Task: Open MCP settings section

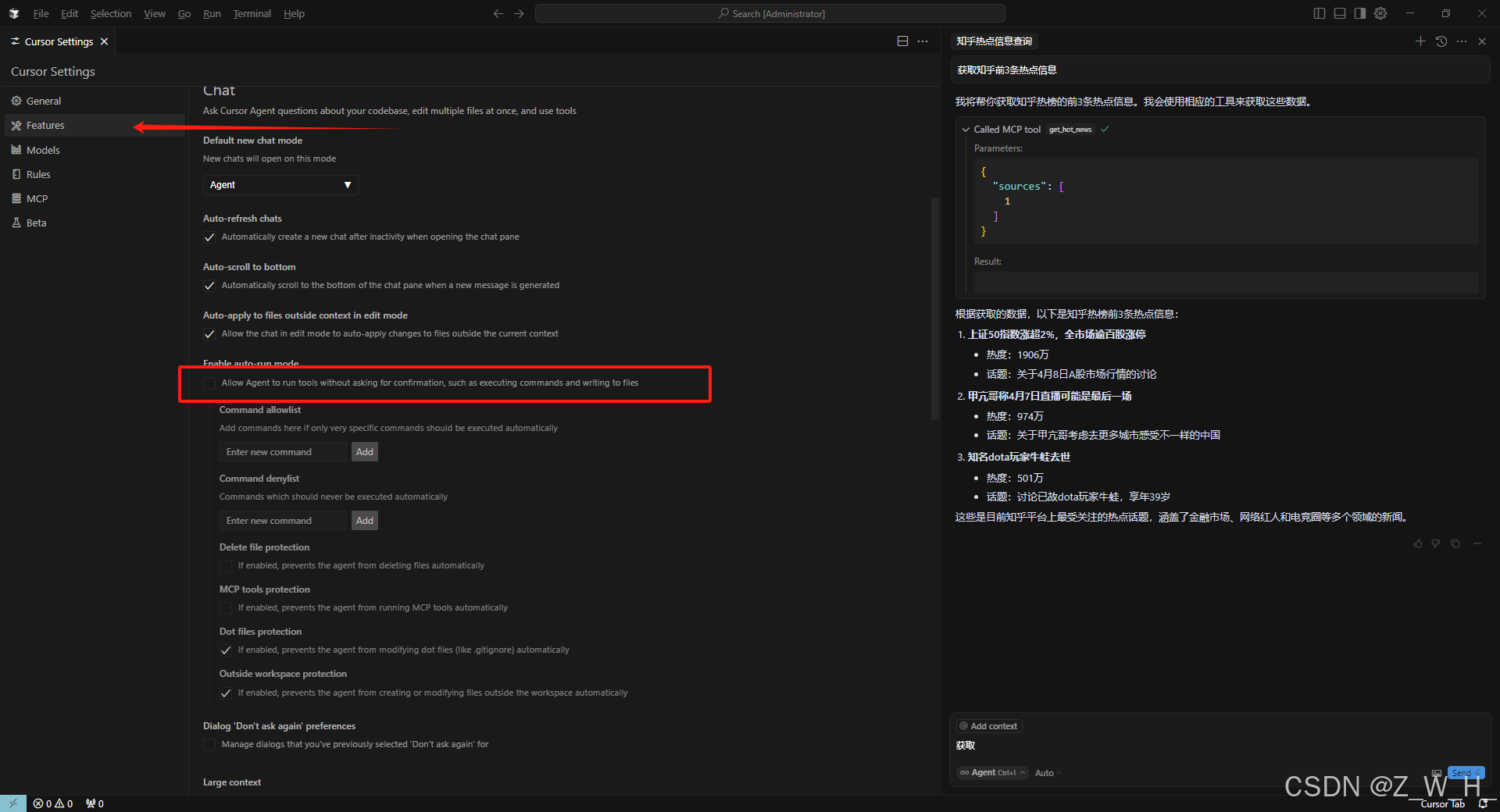Action: 94,198
